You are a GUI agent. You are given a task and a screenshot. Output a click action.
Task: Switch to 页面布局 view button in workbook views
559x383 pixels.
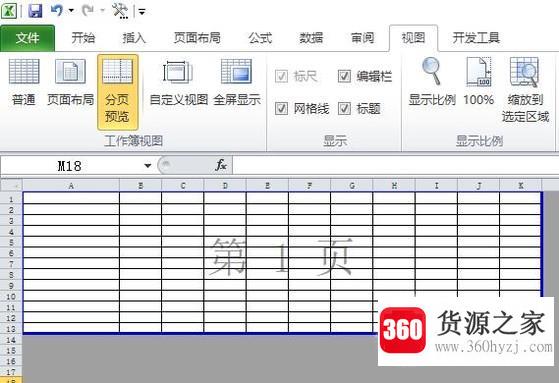pos(71,83)
